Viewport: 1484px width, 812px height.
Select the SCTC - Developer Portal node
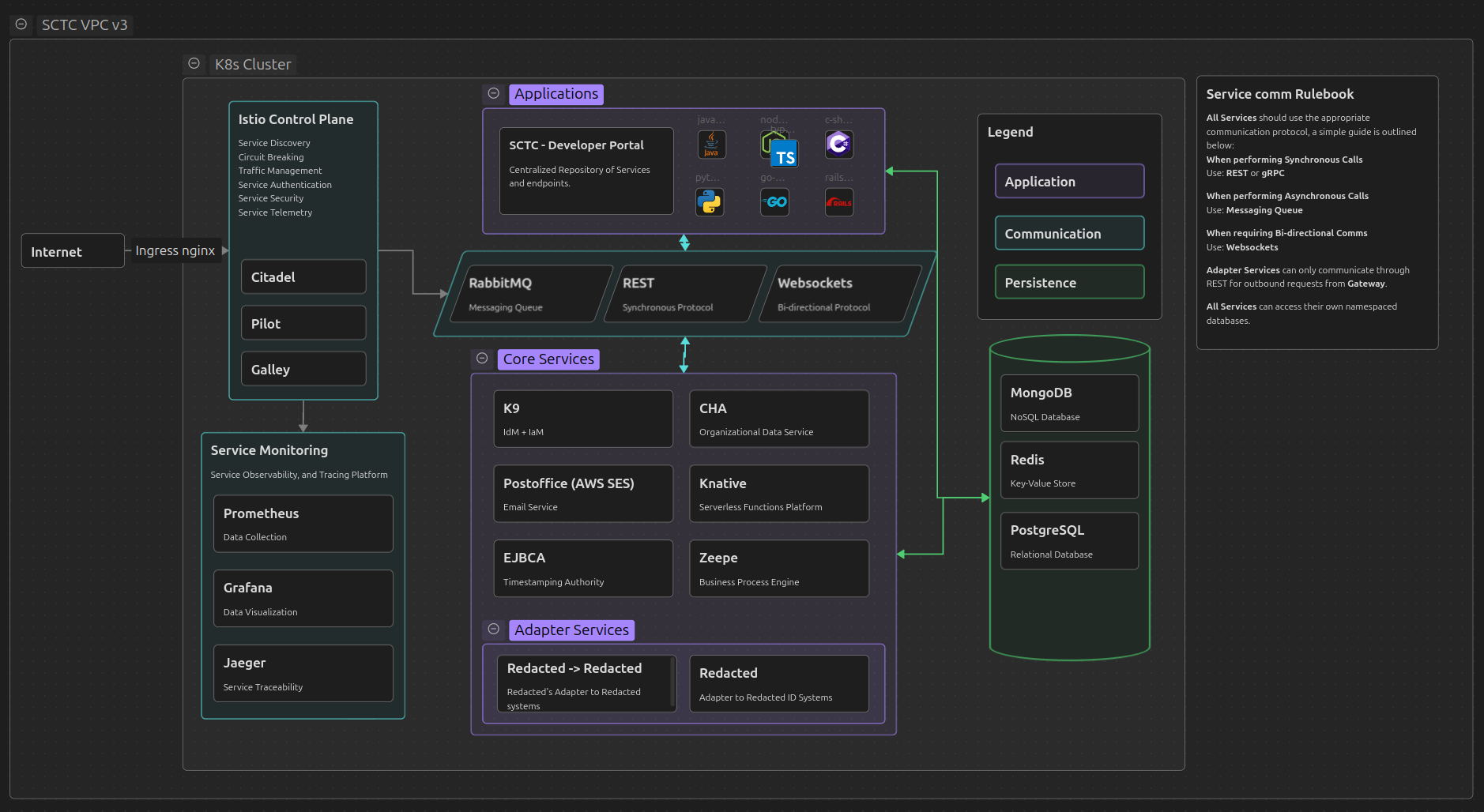pyautogui.click(x=586, y=171)
